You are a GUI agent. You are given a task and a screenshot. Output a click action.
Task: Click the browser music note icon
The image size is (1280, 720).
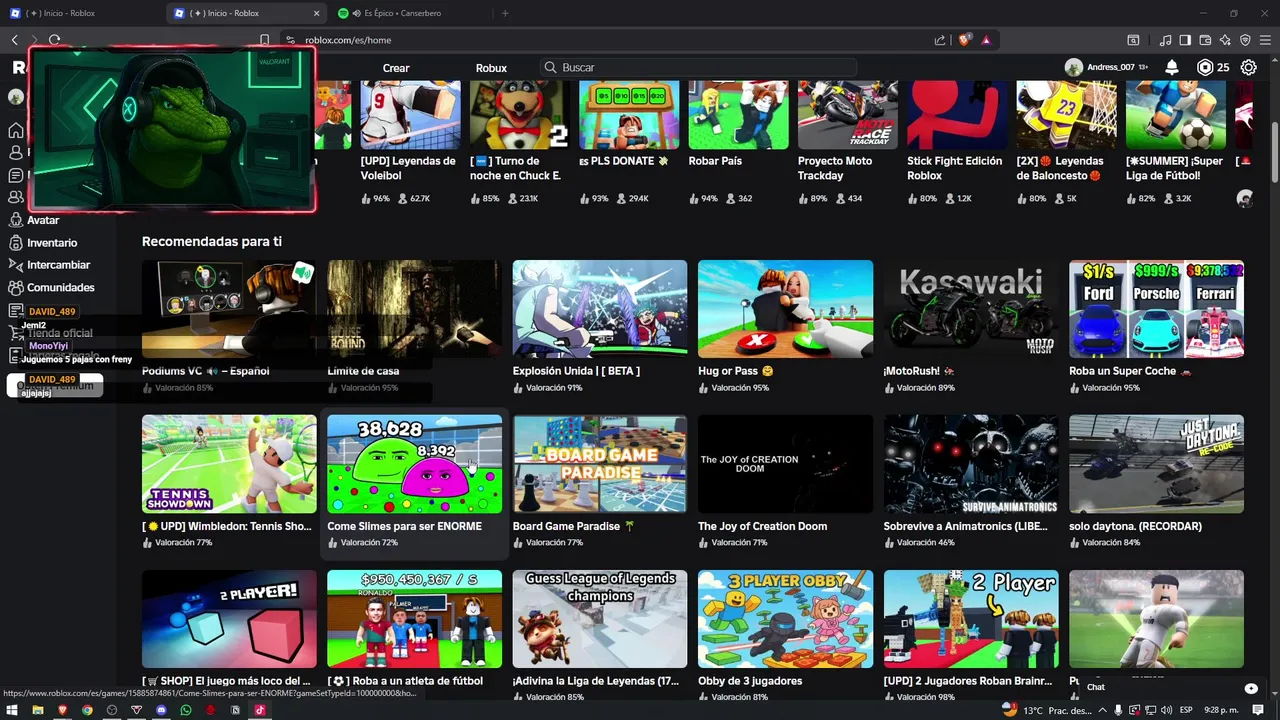(x=1166, y=40)
